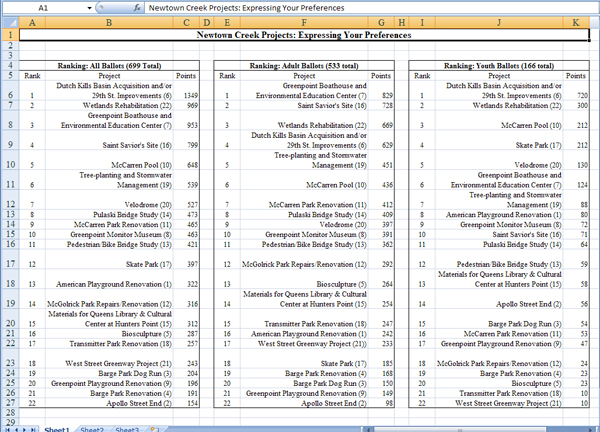
Task: Click the previous sheet navigation arrow
Action: [15, 427]
